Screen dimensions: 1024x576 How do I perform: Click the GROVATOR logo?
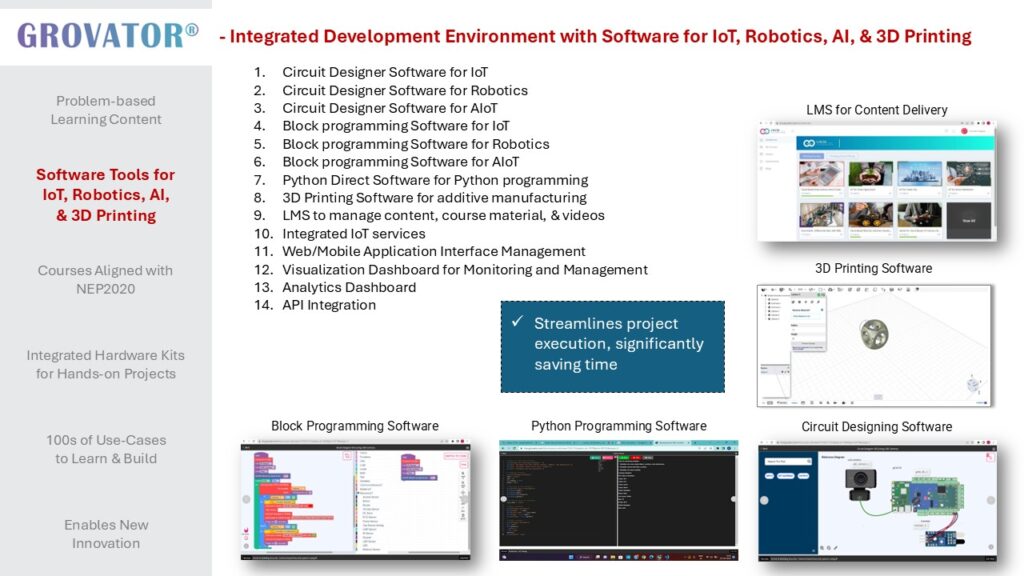[107, 35]
